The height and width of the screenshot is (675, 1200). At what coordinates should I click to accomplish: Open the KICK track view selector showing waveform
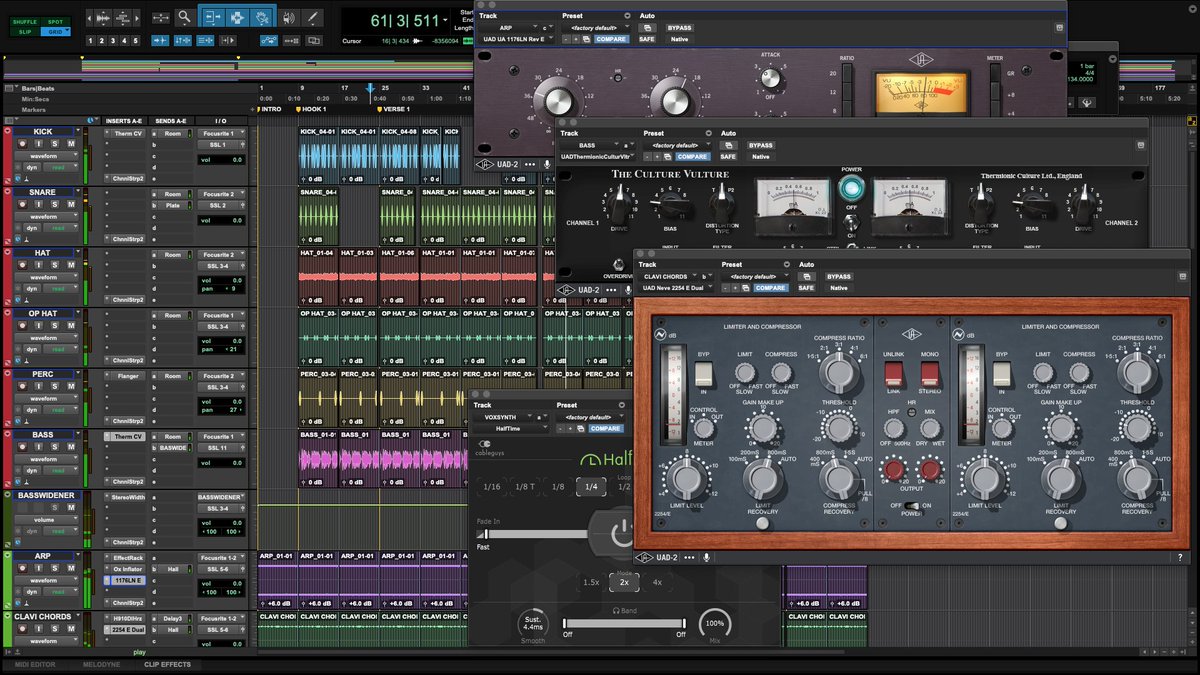click(47, 156)
